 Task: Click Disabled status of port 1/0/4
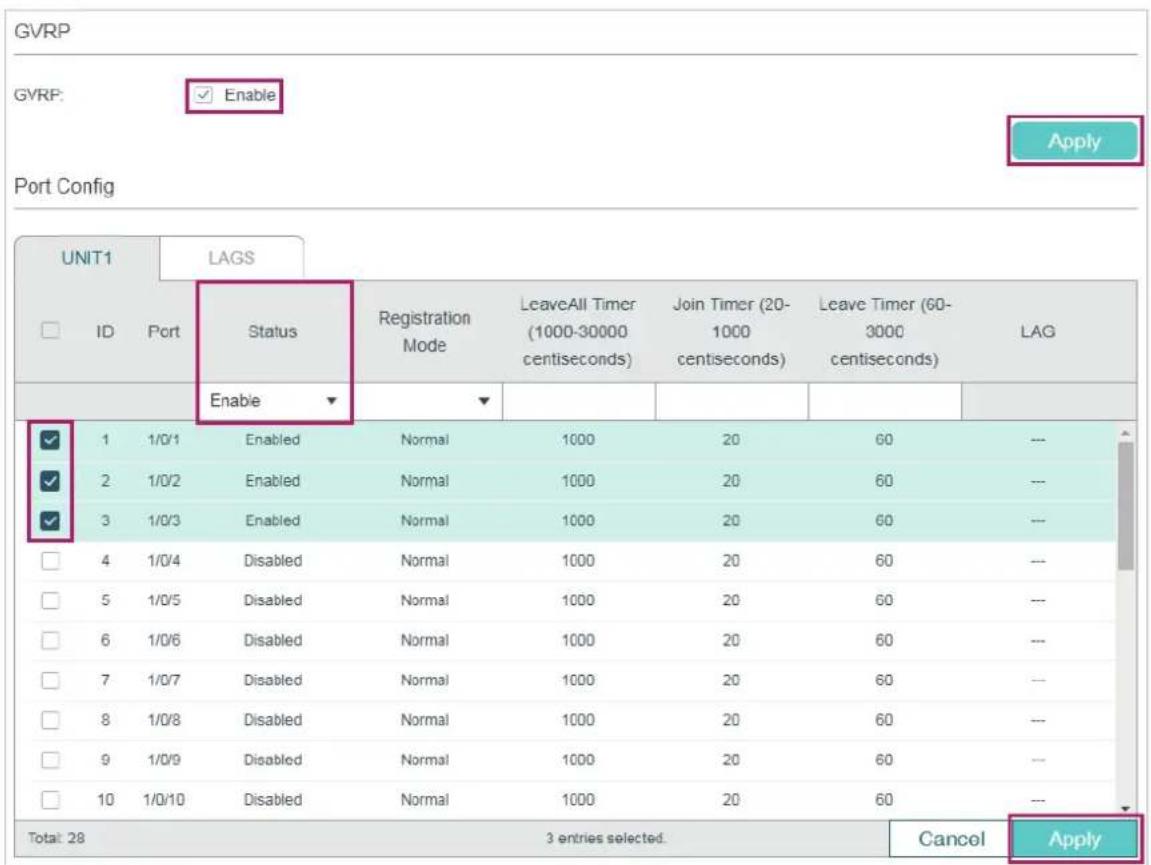pyautogui.click(x=272, y=561)
